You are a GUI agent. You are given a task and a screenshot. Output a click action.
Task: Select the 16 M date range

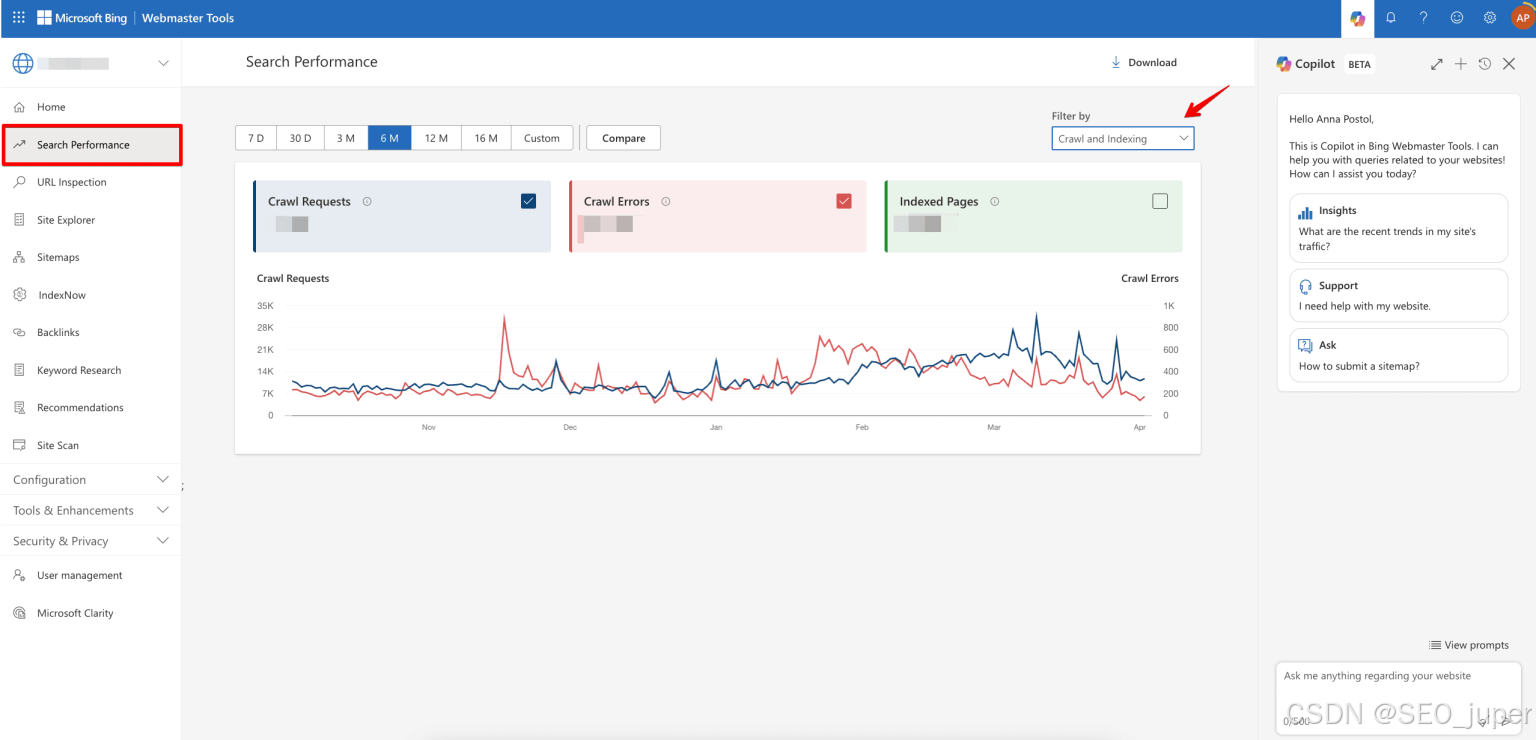click(x=486, y=138)
